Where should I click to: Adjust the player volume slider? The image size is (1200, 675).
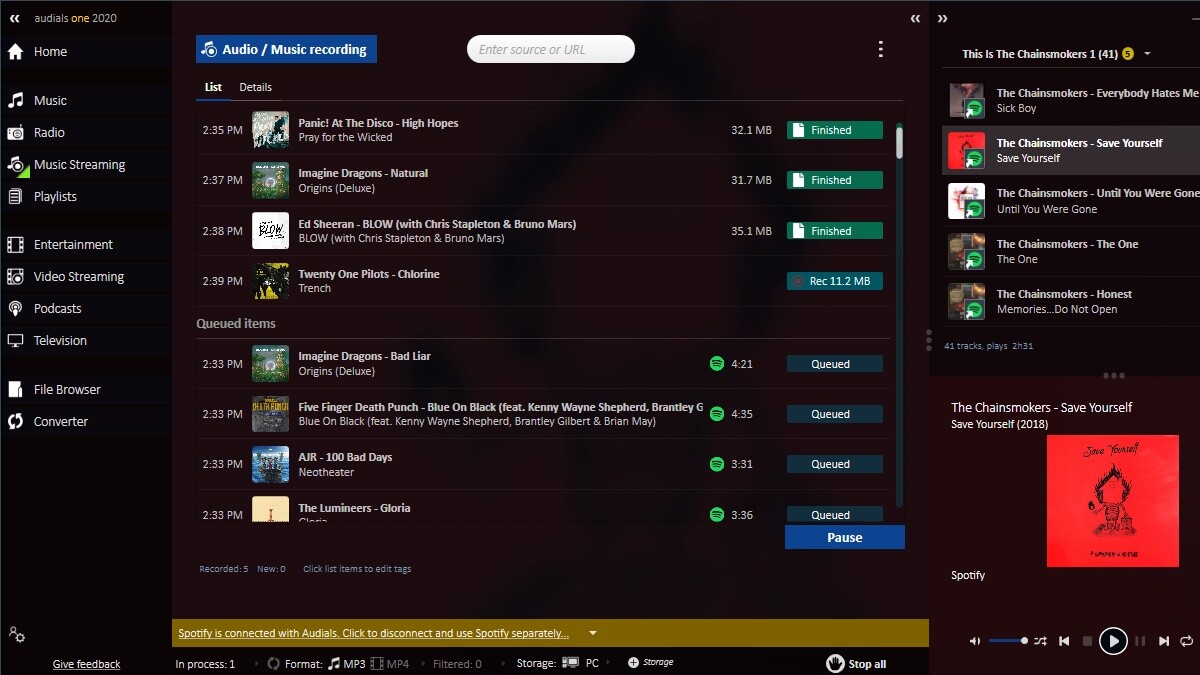tap(1008, 641)
